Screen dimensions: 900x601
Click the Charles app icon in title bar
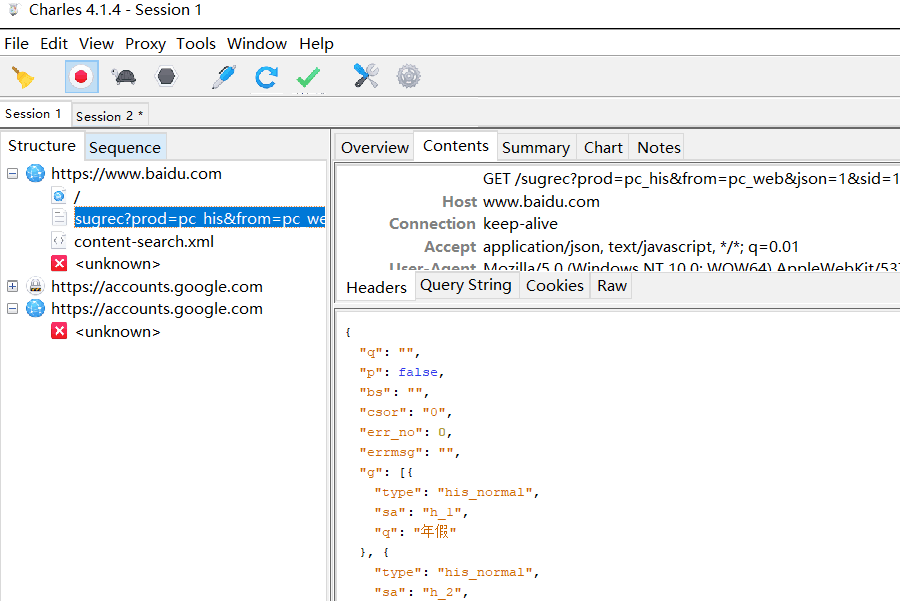14,10
